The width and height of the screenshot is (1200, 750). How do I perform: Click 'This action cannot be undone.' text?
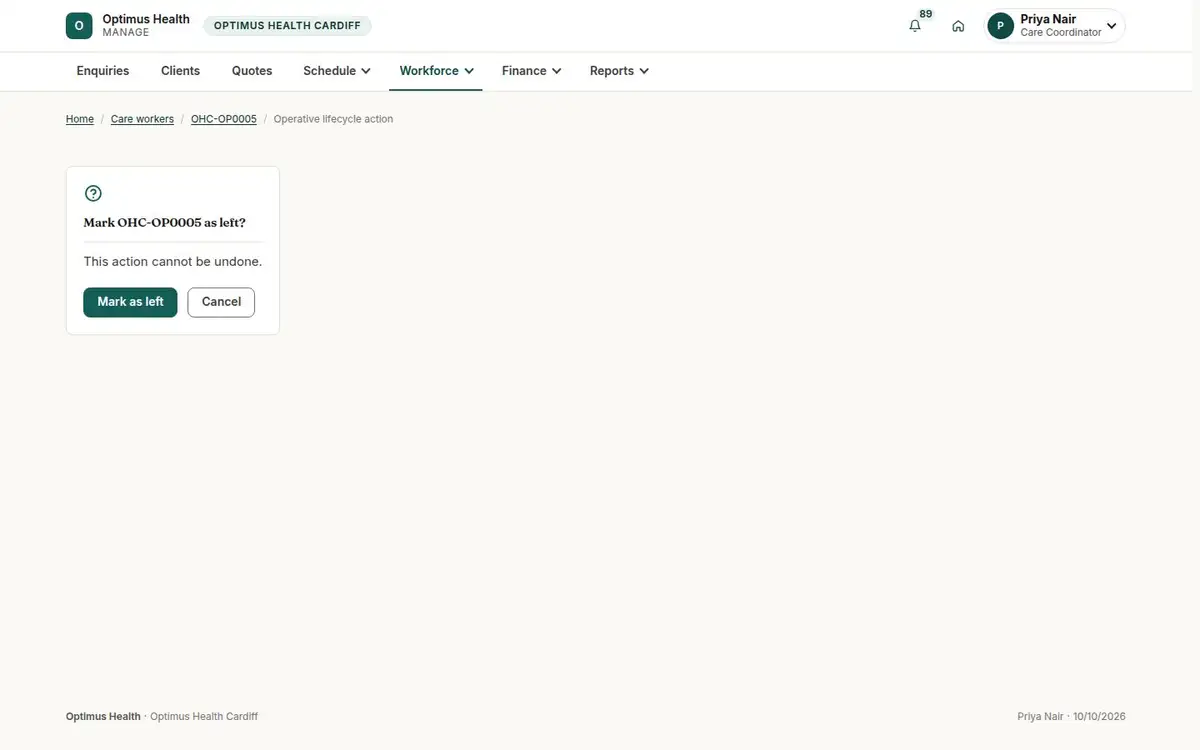[x=173, y=262]
